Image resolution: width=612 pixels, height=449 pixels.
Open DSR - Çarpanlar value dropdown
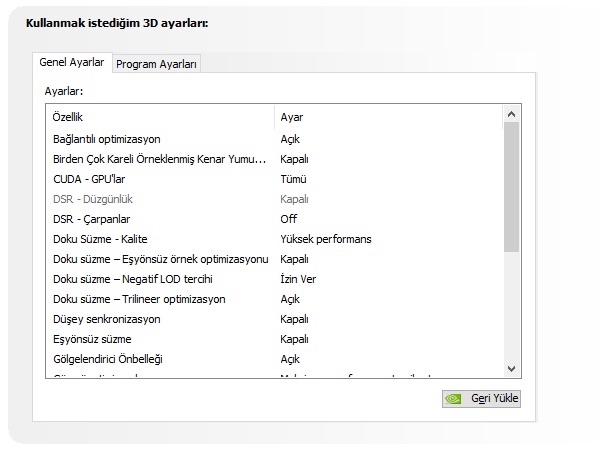(x=289, y=219)
